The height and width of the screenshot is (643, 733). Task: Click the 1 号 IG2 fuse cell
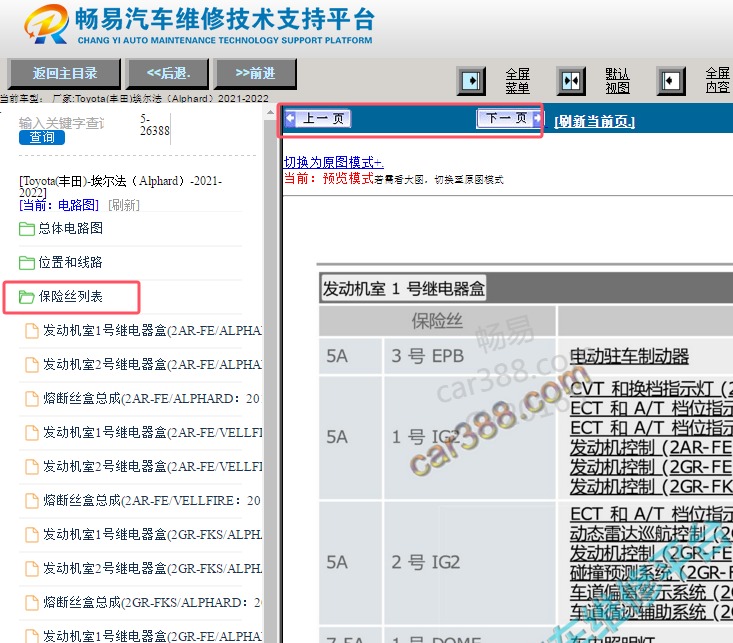(x=469, y=437)
